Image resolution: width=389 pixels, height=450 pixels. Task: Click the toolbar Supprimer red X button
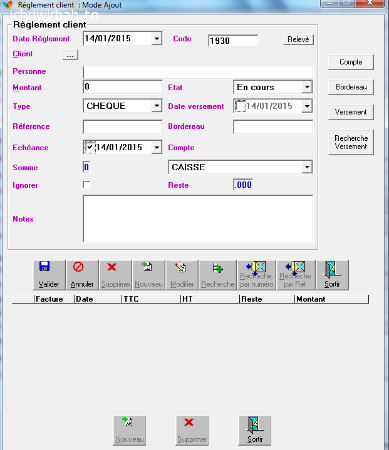(x=115, y=275)
